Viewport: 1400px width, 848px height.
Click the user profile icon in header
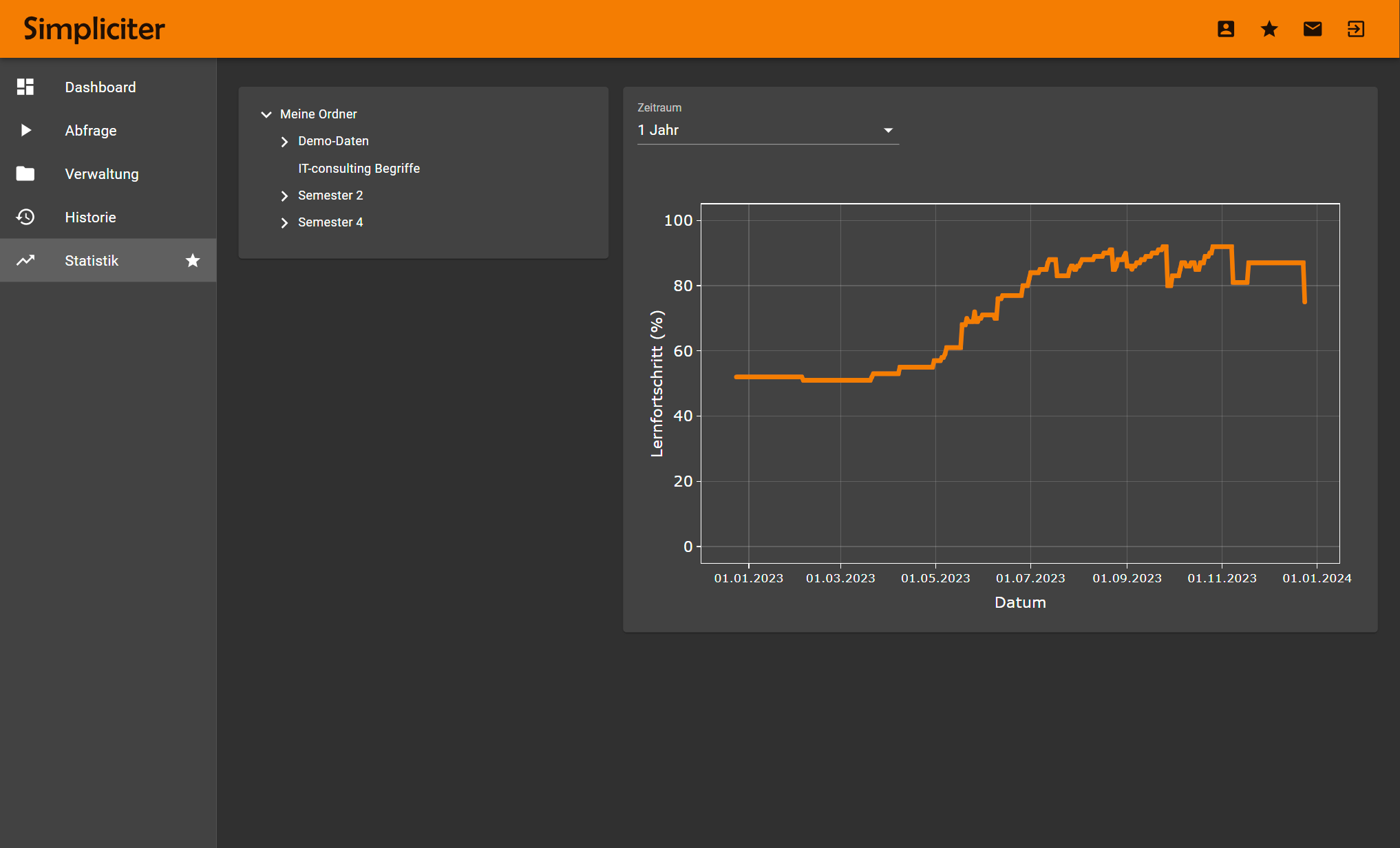(x=1226, y=29)
